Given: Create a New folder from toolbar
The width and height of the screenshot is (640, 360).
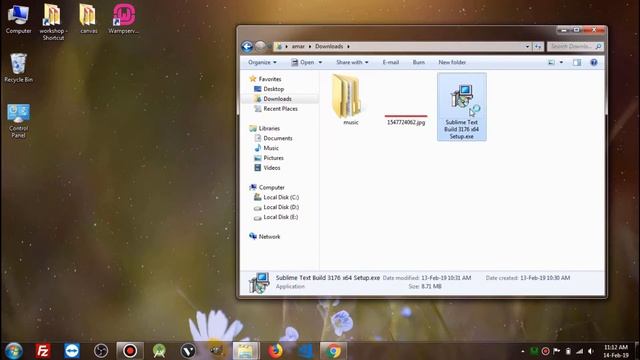Looking at the screenshot, I should click(452, 62).
